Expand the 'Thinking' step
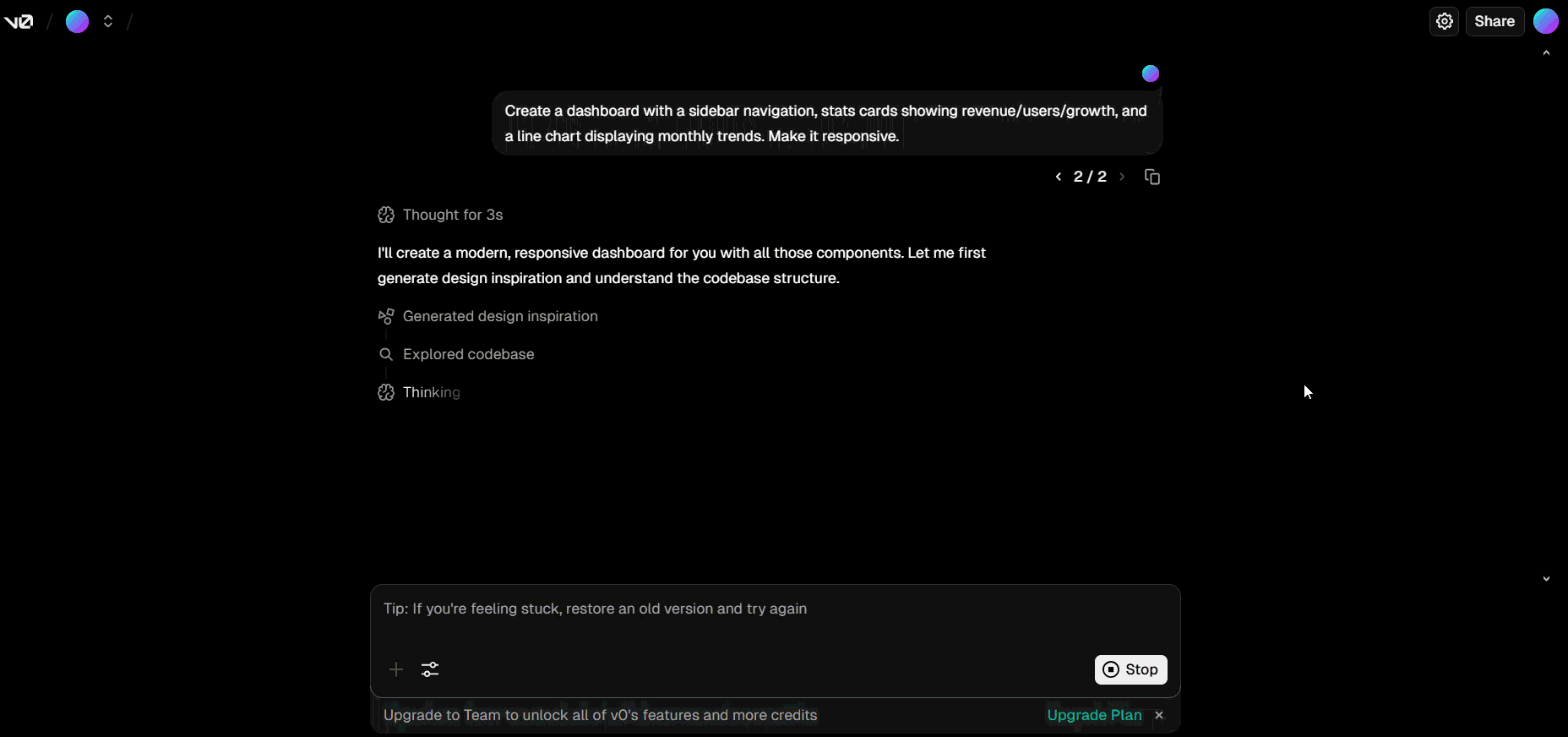The image size is (1568, 737). (x=432, y=392)
